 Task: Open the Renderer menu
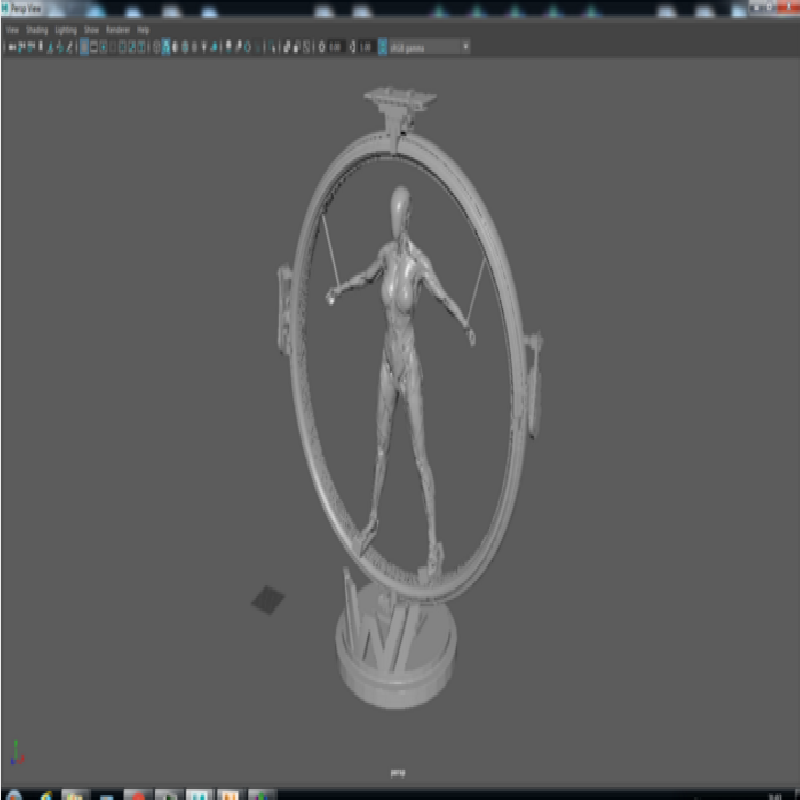[116, 31]
